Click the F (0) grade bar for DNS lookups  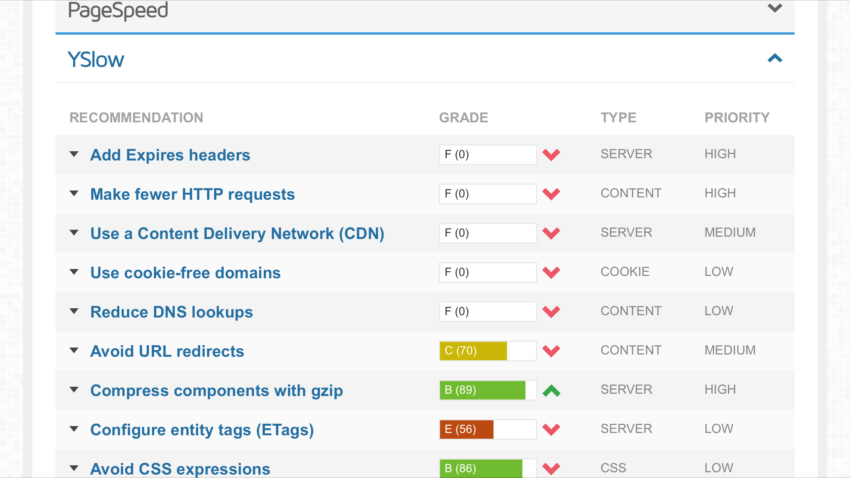click(x=487, y=312)
